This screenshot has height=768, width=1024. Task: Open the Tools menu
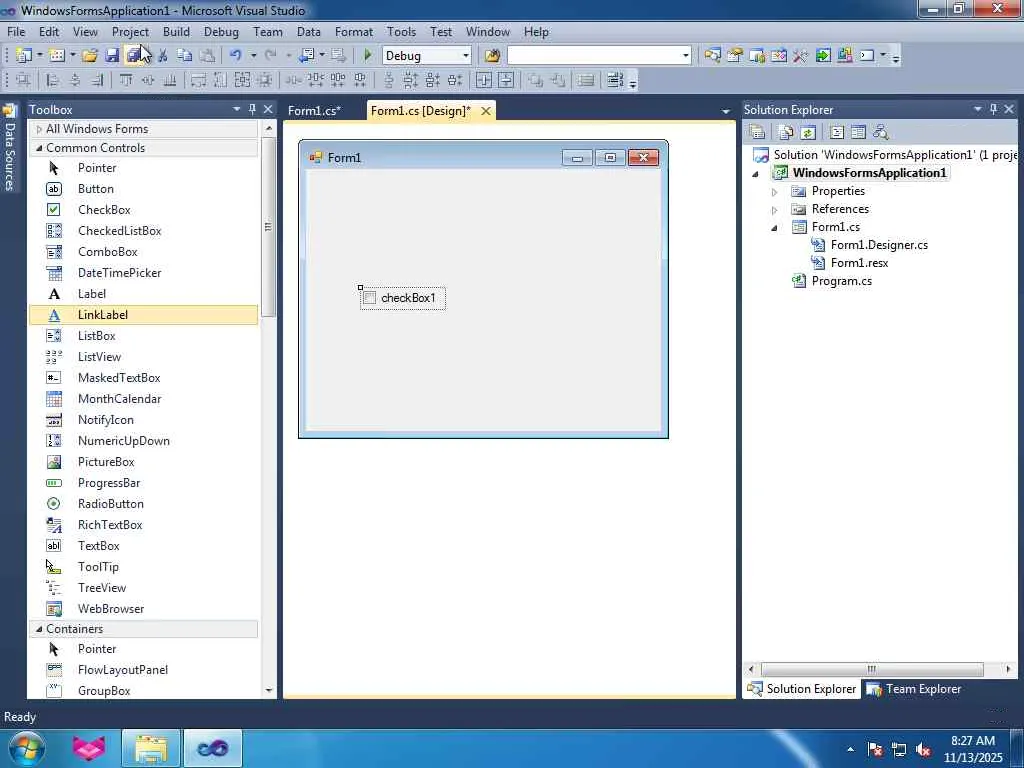401,31
